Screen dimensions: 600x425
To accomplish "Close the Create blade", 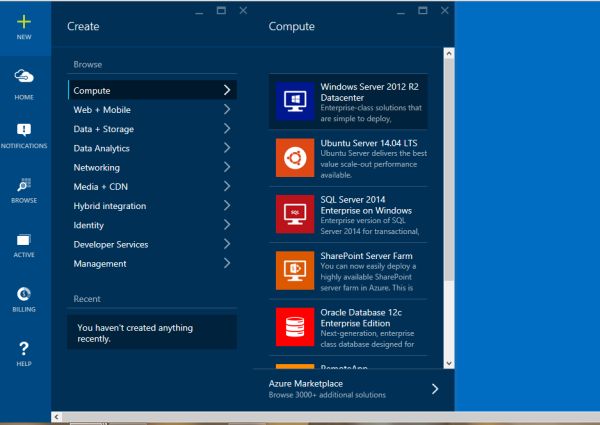I will click(x=243, y=10).
